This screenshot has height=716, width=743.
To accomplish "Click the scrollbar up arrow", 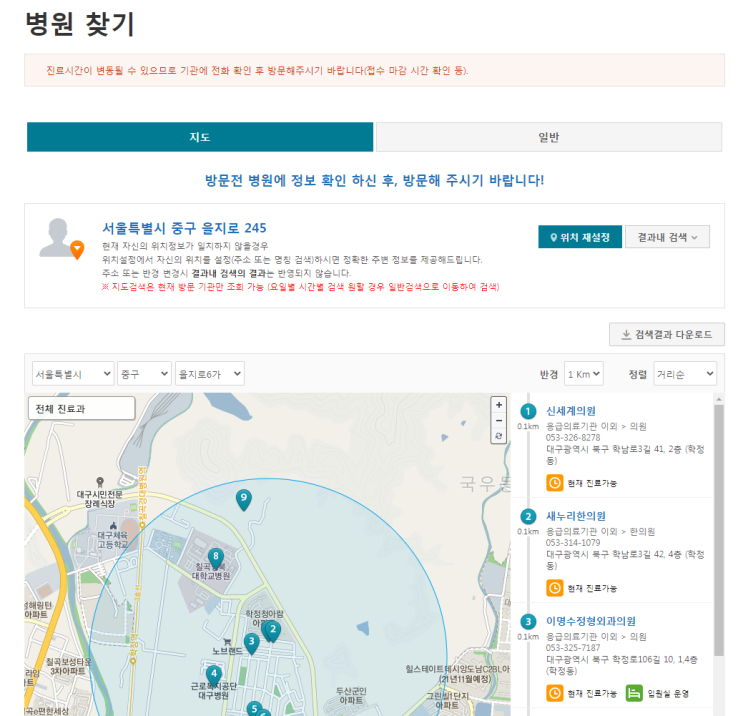I will [719, 399].
